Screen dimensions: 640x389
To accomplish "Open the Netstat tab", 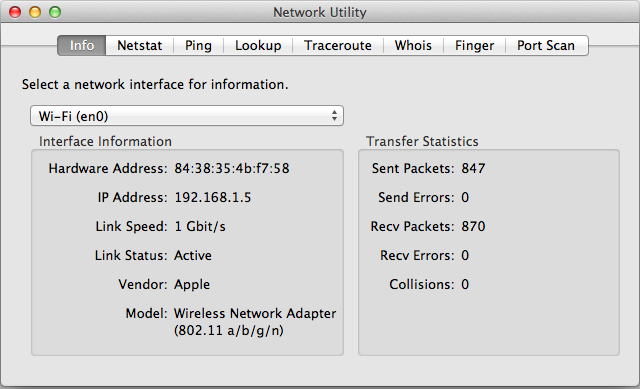I will coord(140,45).
